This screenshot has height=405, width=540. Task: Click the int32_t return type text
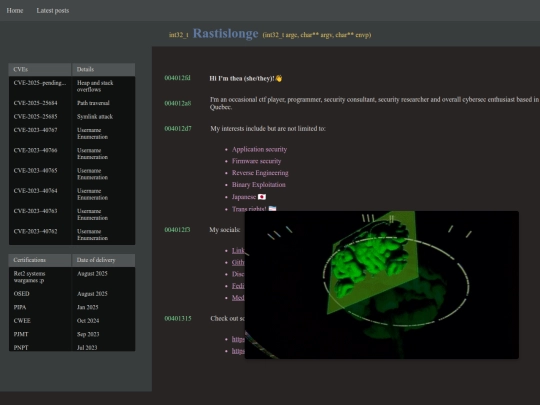[x=179, y=35]
